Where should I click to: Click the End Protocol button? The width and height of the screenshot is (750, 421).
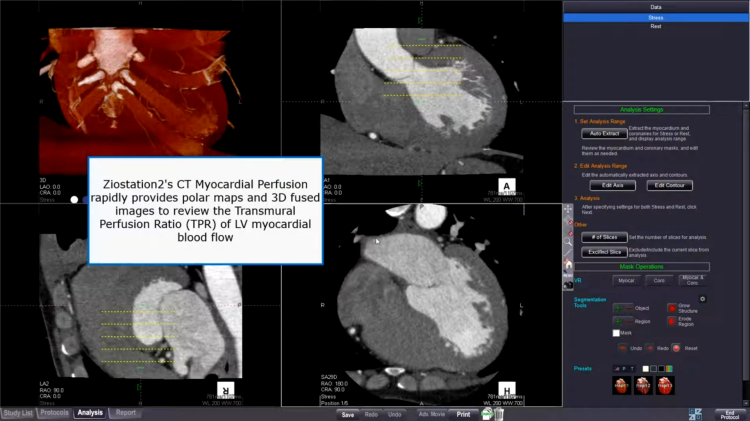729,415
